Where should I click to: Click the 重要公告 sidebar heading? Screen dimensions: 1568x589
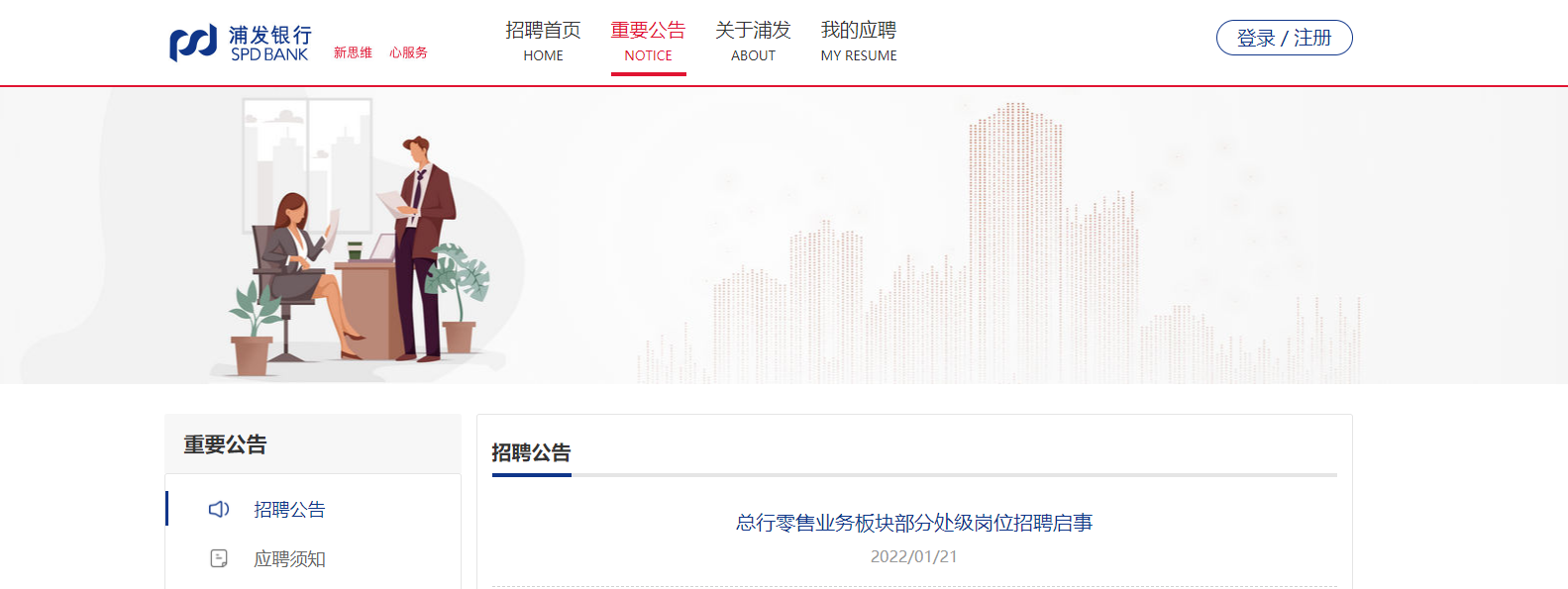(225, 444)
